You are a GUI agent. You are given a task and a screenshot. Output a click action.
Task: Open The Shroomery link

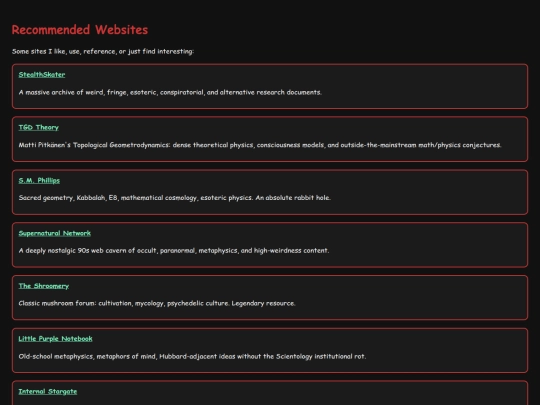[44, 286]
